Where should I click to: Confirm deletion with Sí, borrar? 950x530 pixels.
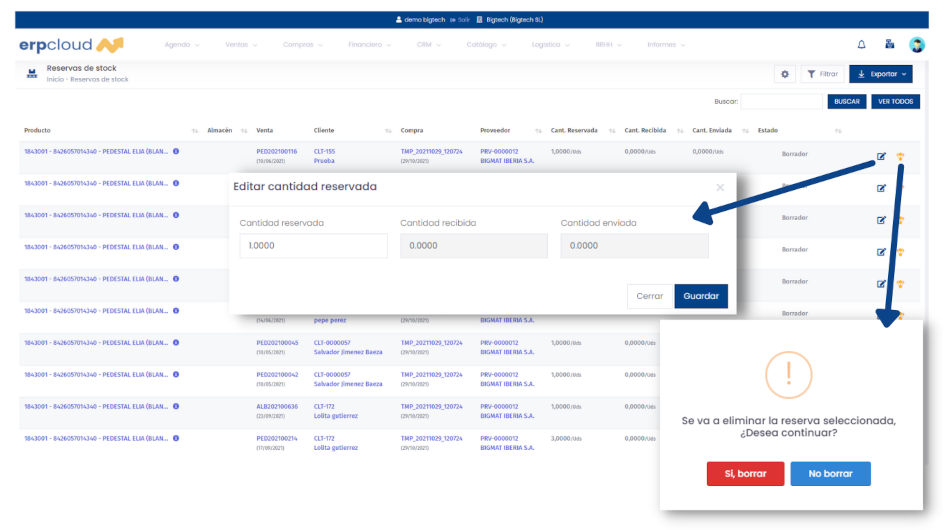point(745,474)
